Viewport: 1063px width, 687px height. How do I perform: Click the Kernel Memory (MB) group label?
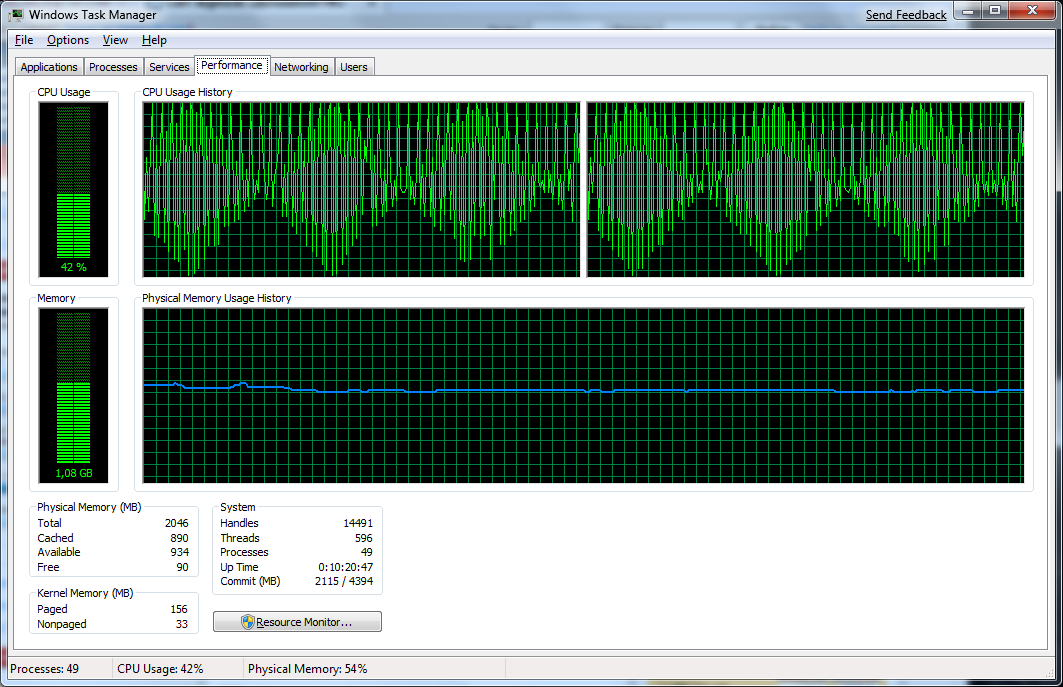[x=85, y=593]
